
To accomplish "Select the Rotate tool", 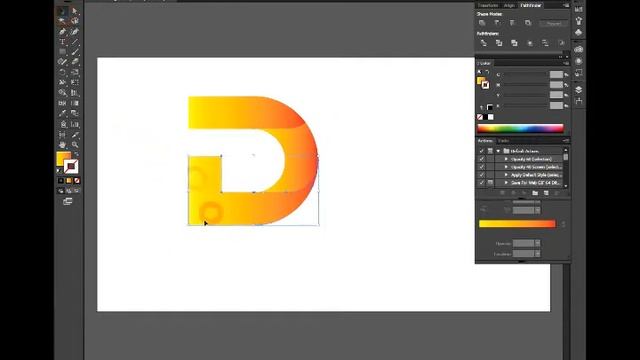I will (62, 72).
